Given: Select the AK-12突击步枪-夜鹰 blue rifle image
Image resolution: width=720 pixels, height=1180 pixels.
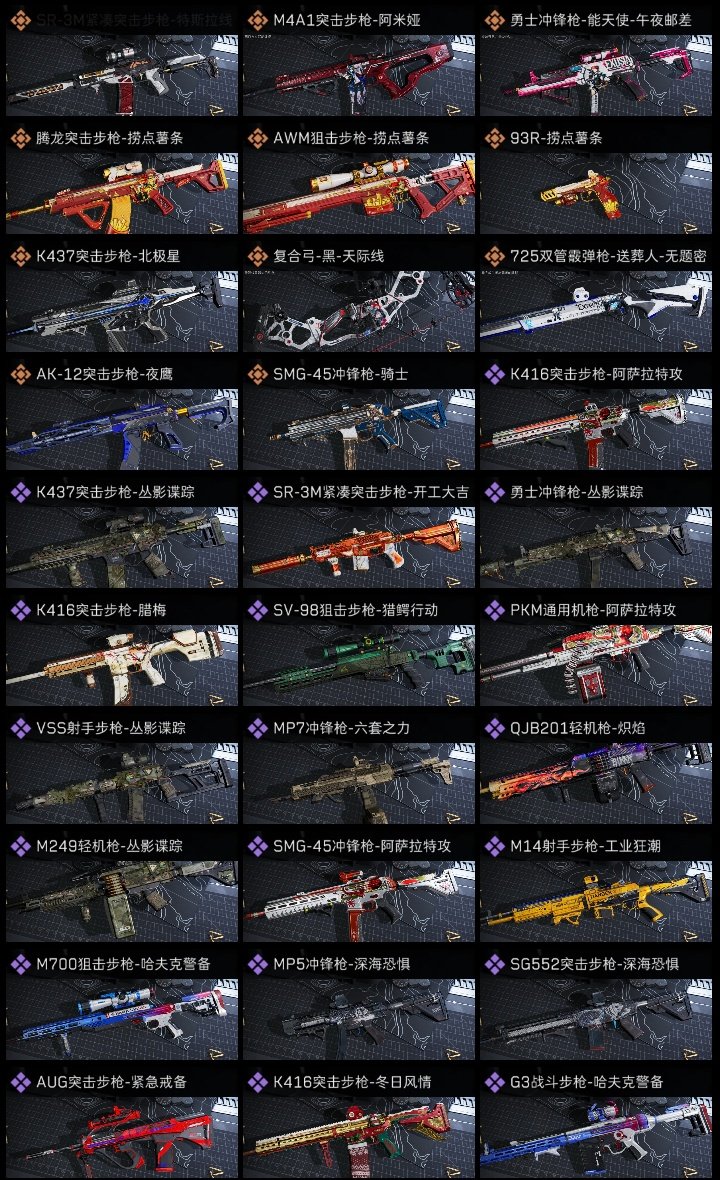Looking at the screenshot, I should [x=122, y=430].
